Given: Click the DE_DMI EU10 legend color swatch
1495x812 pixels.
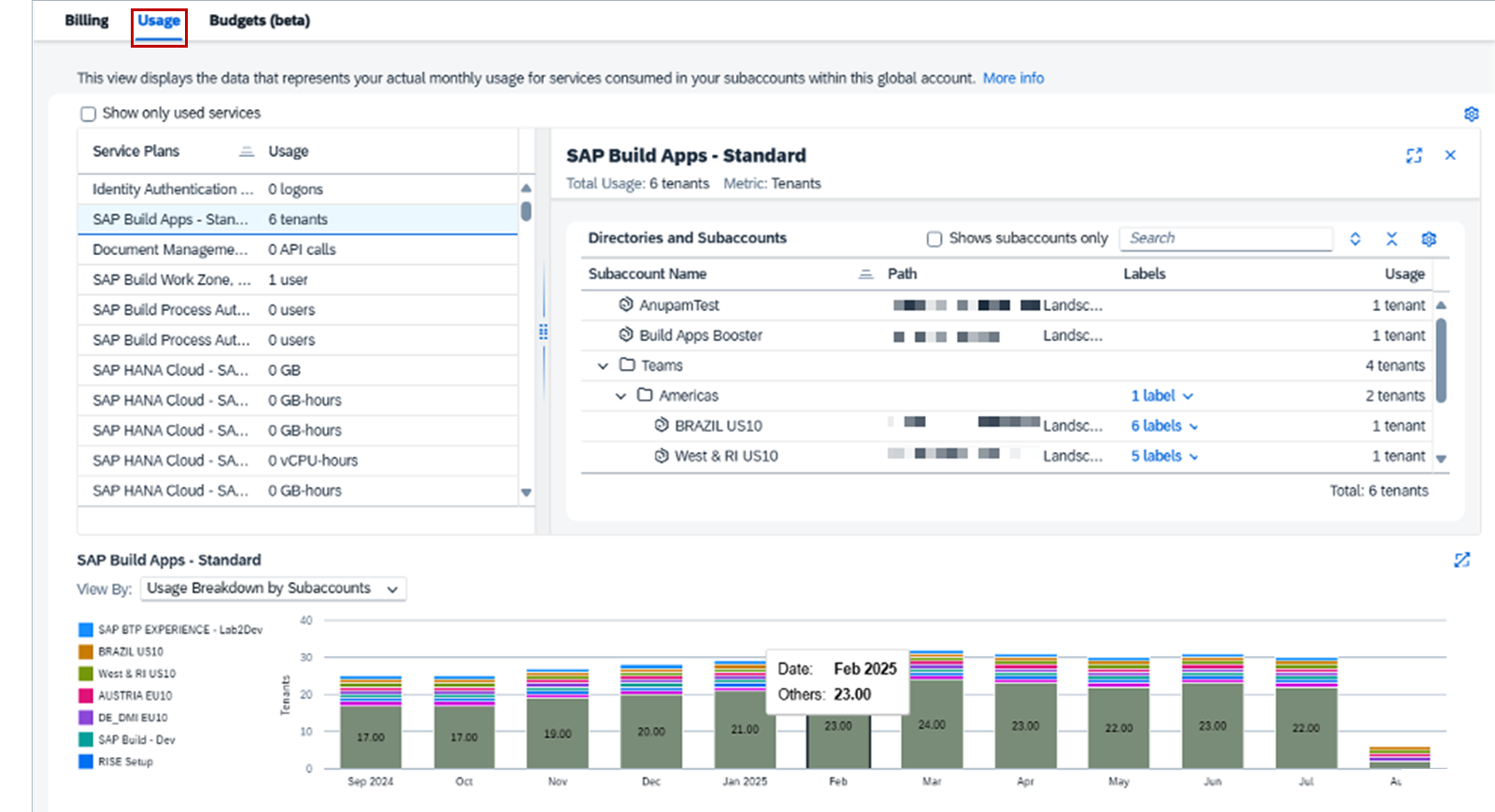Looking at the screenshot, I should coord(86,718).
